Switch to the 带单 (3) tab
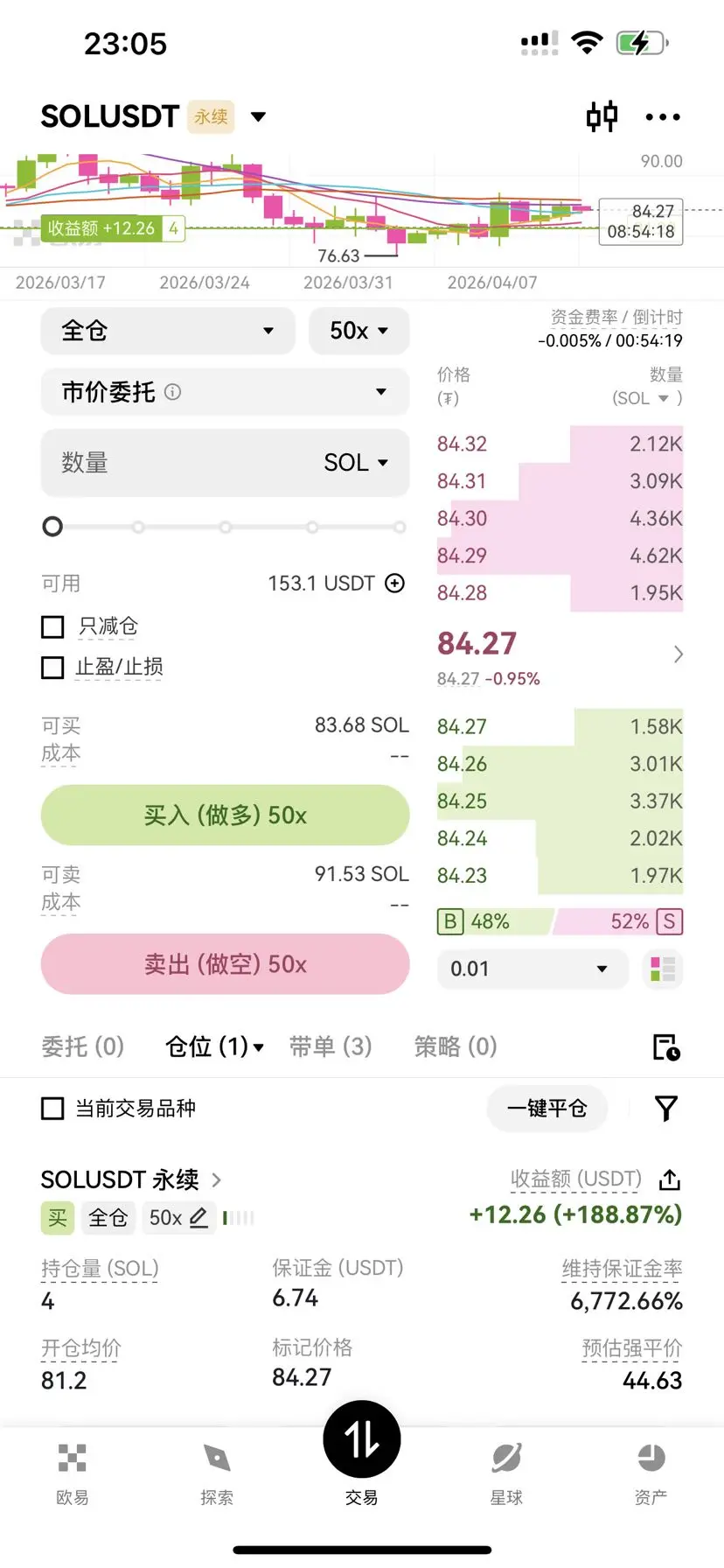This screenshot has height=1568, width=724. coord(331,1046)
